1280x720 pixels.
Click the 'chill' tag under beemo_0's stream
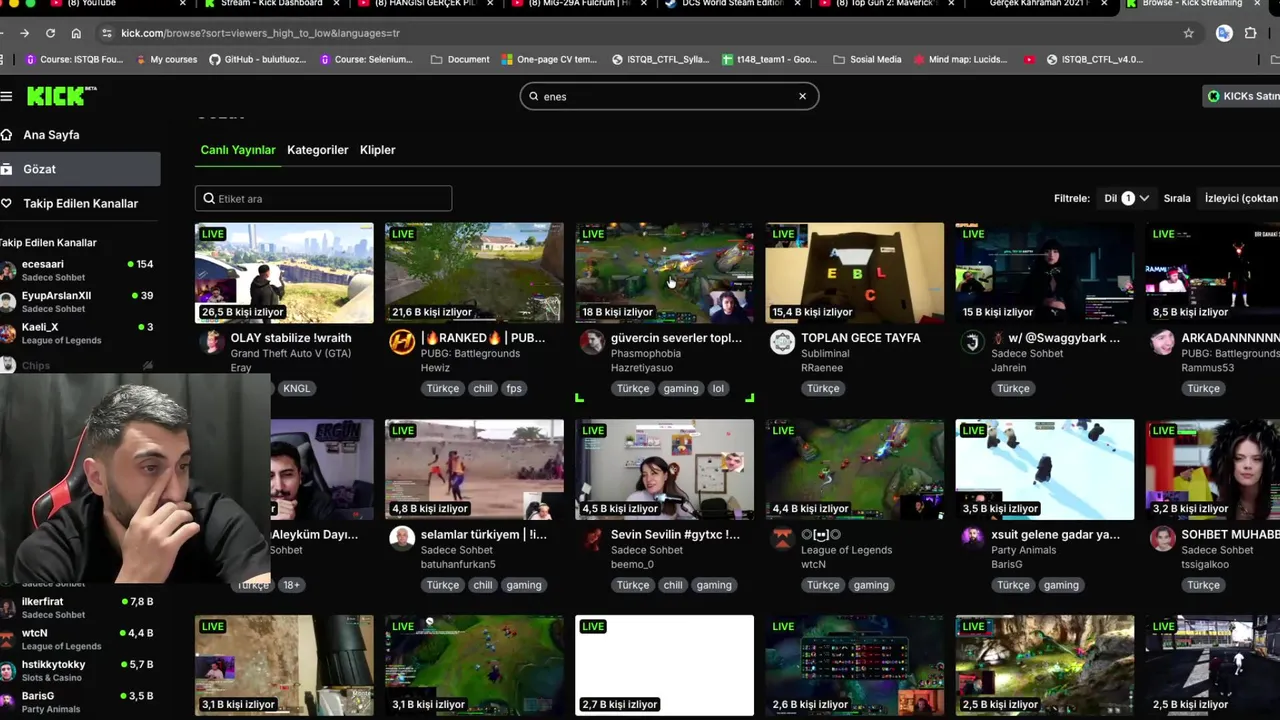tap(673, 585)
